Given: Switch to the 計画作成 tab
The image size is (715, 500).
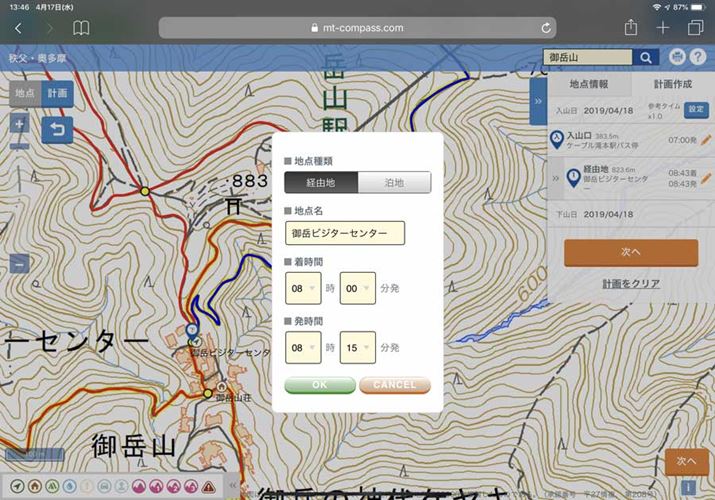Looking at the screenshot, I should pyautogui.click(x=672, y=84).
